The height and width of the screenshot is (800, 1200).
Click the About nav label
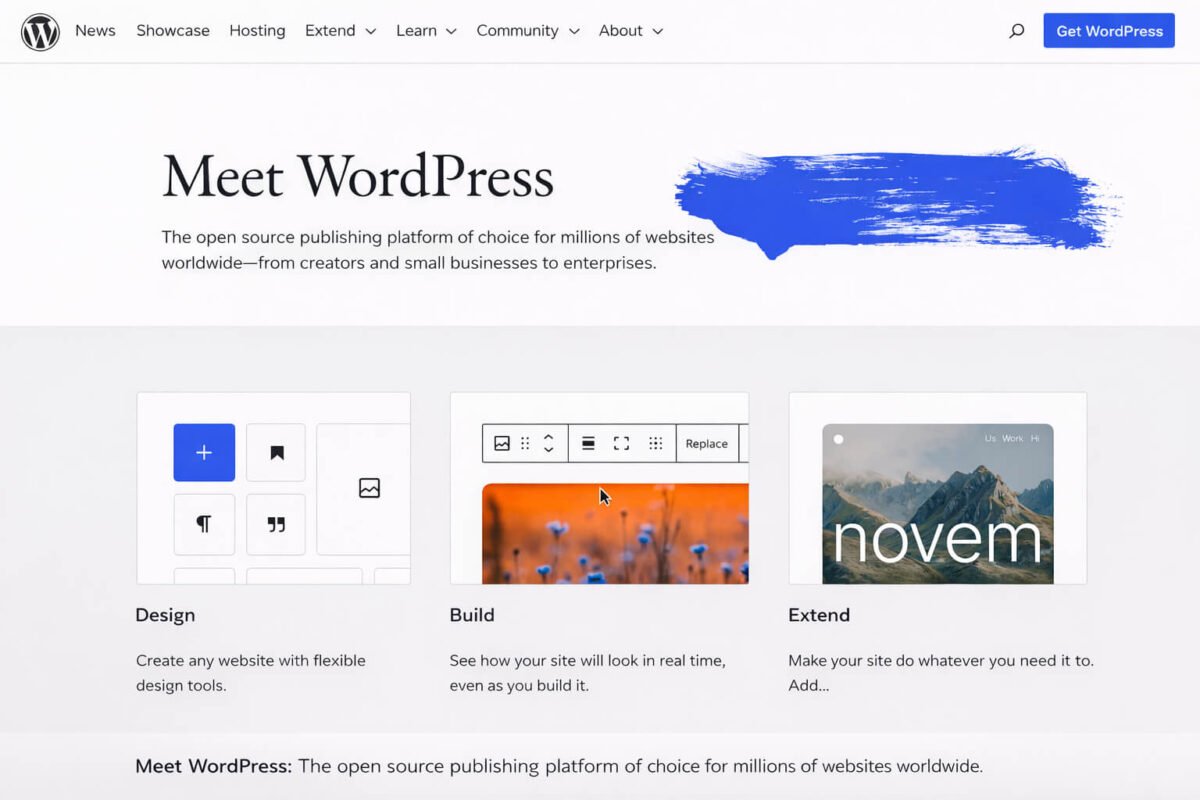pos(621,31)
